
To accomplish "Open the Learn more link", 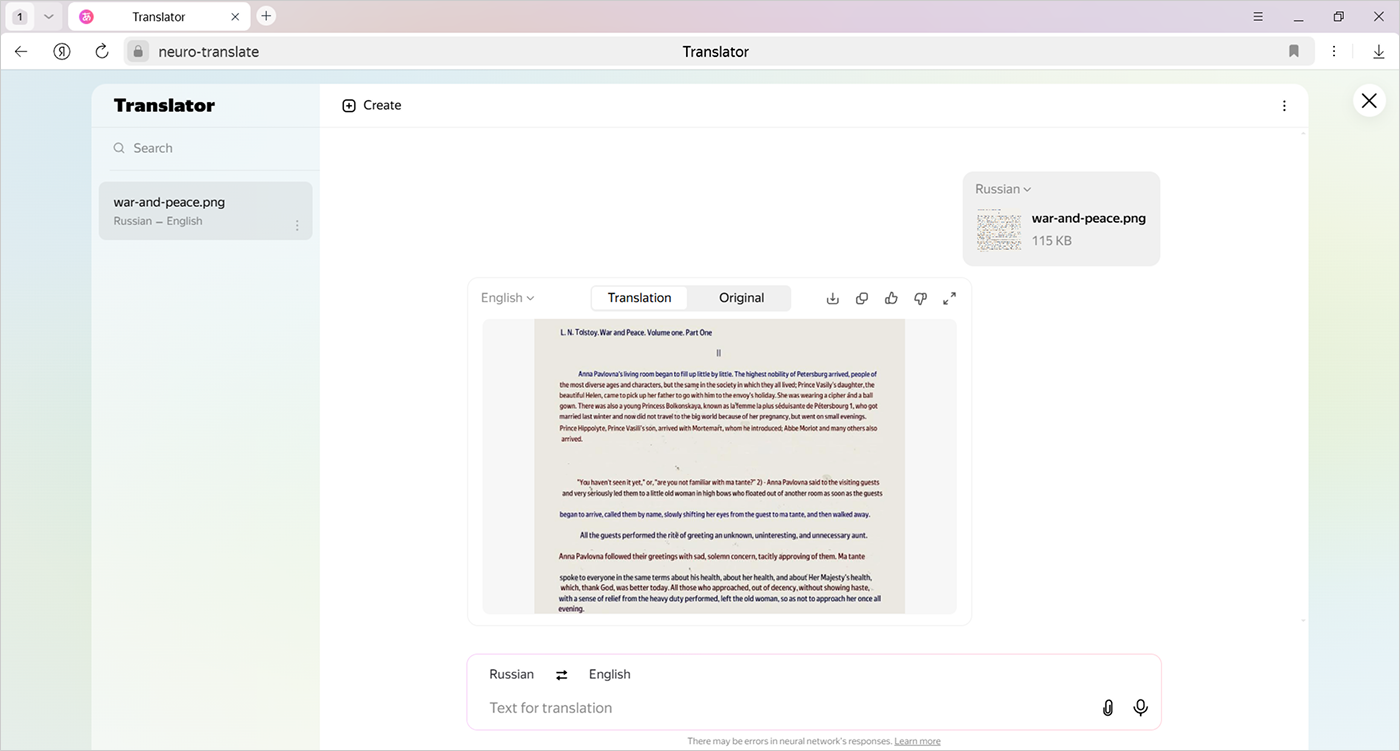I will pos(917,741).
